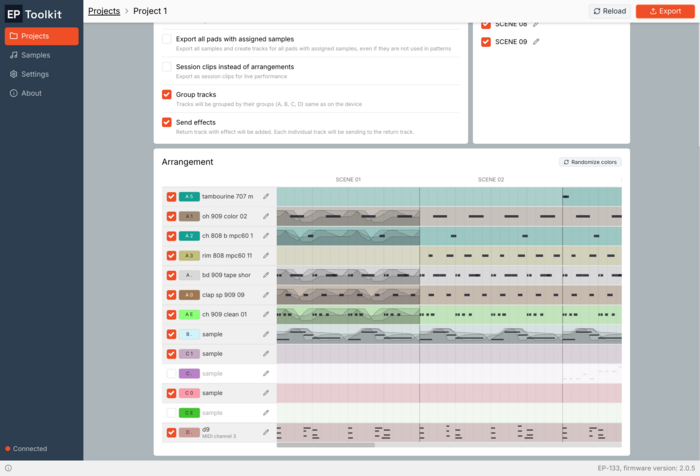Screen dimensions: 700x476
Task: Edit the ch 808 b mpc60 1 track name
Action: (266, 236)
